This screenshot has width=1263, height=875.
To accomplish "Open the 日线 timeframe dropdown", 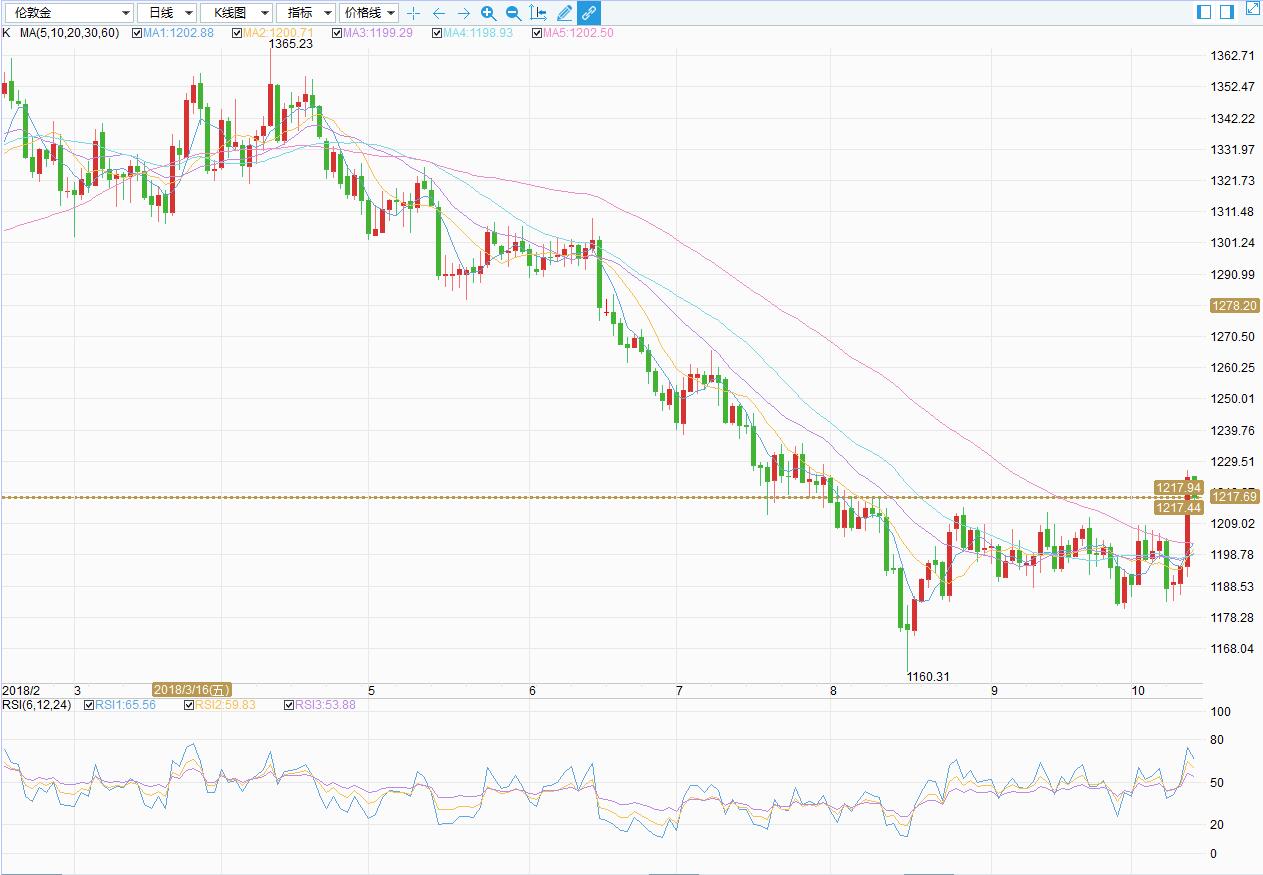I will pos(166,13).
